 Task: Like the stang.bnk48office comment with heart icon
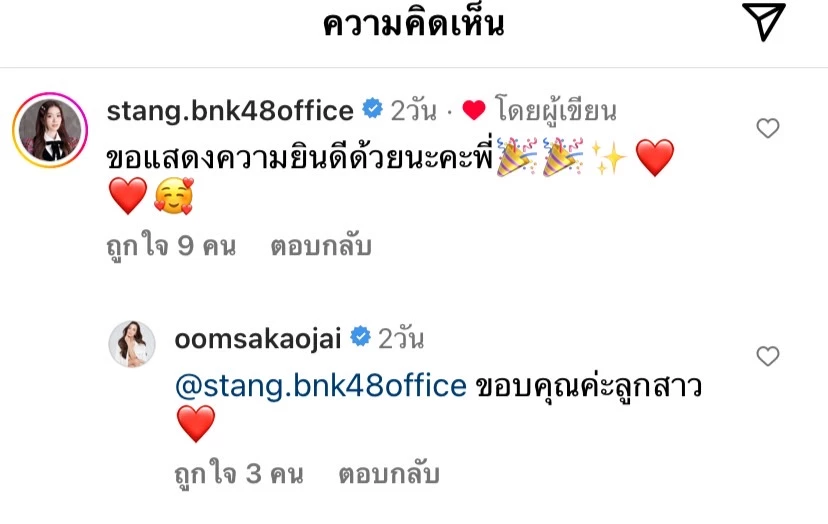(x=768, y=128)
